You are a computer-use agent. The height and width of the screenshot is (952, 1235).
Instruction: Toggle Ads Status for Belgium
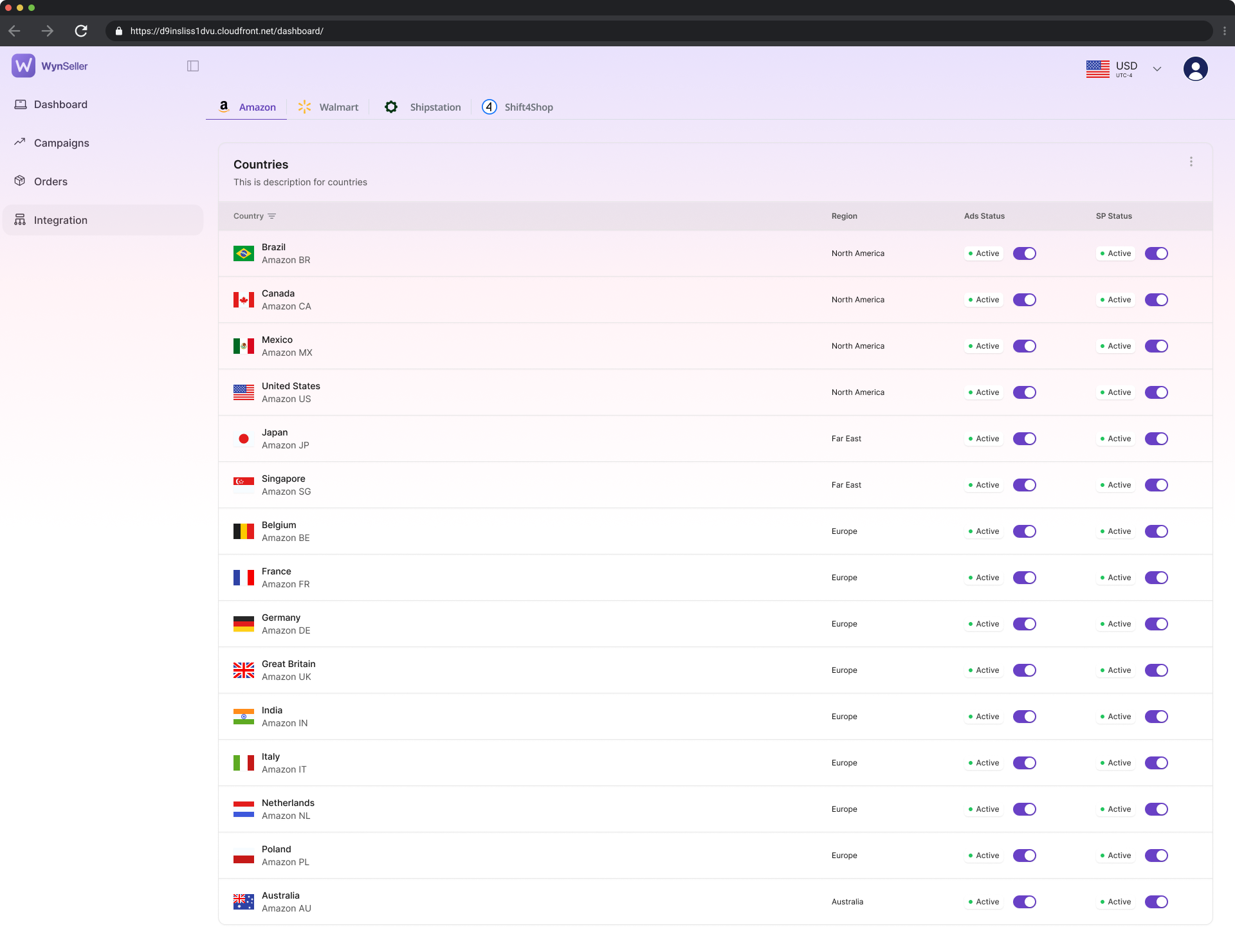click(1024, 531)
